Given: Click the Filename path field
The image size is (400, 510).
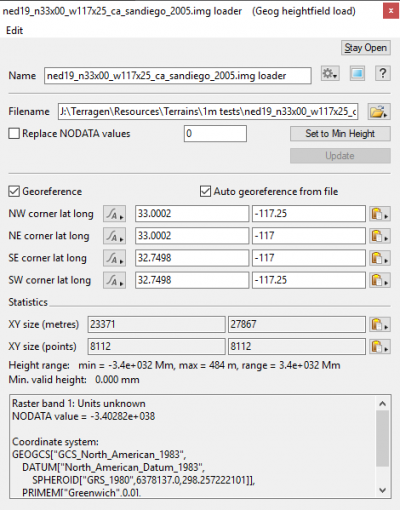Looking at the screenshot, I should pyautogui.click(x=208, y=112).
